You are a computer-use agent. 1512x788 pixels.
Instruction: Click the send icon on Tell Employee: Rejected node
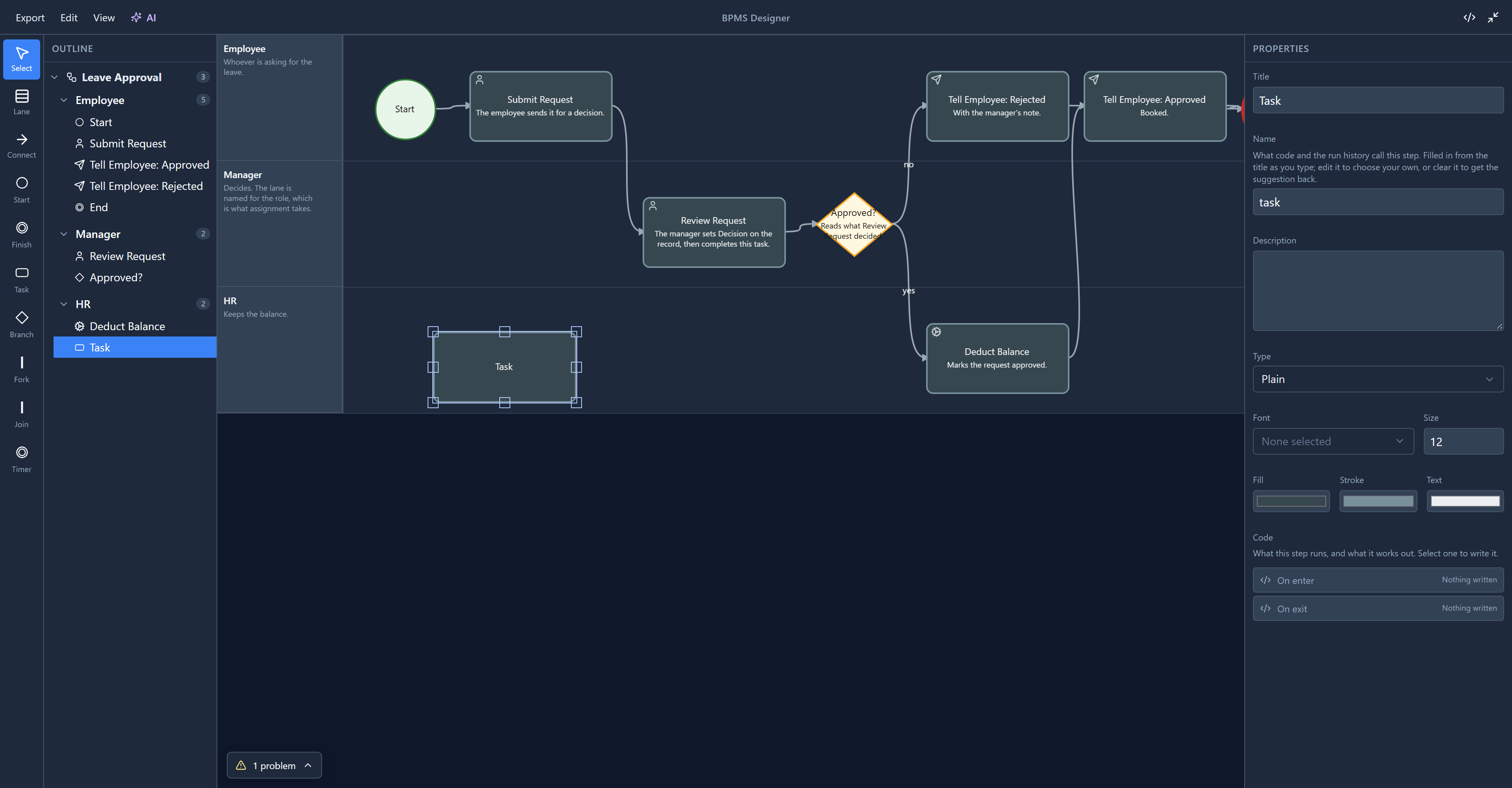pyautogui.click(x=936, y=79)
